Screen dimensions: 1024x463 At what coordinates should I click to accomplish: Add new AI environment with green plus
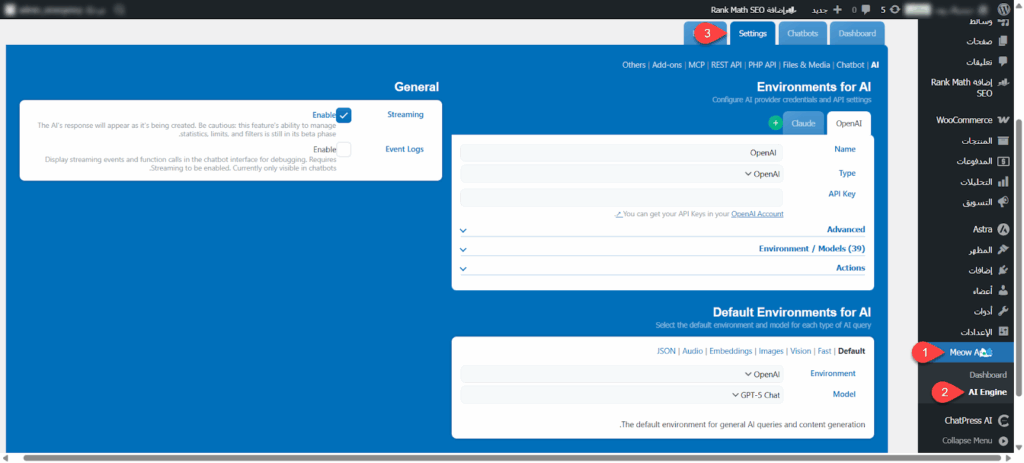[x=775, y=123]
